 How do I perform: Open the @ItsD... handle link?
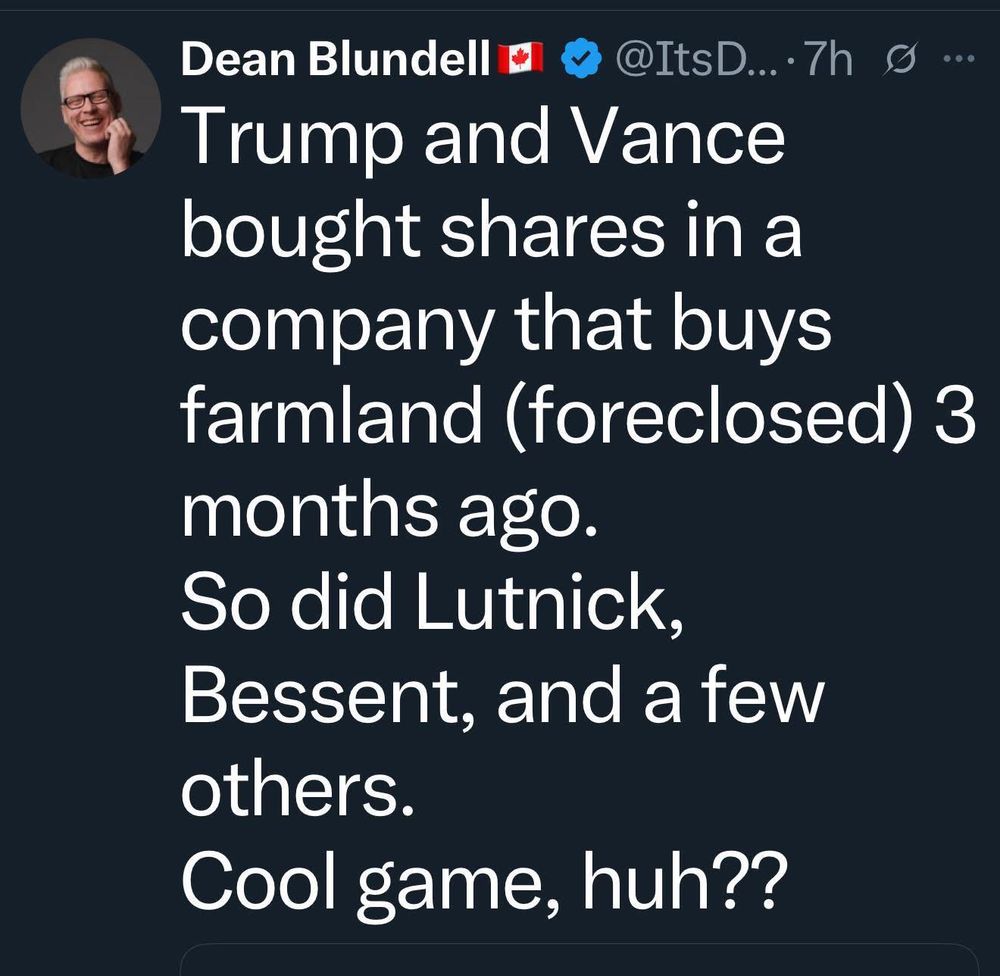[x=689, y=62]
